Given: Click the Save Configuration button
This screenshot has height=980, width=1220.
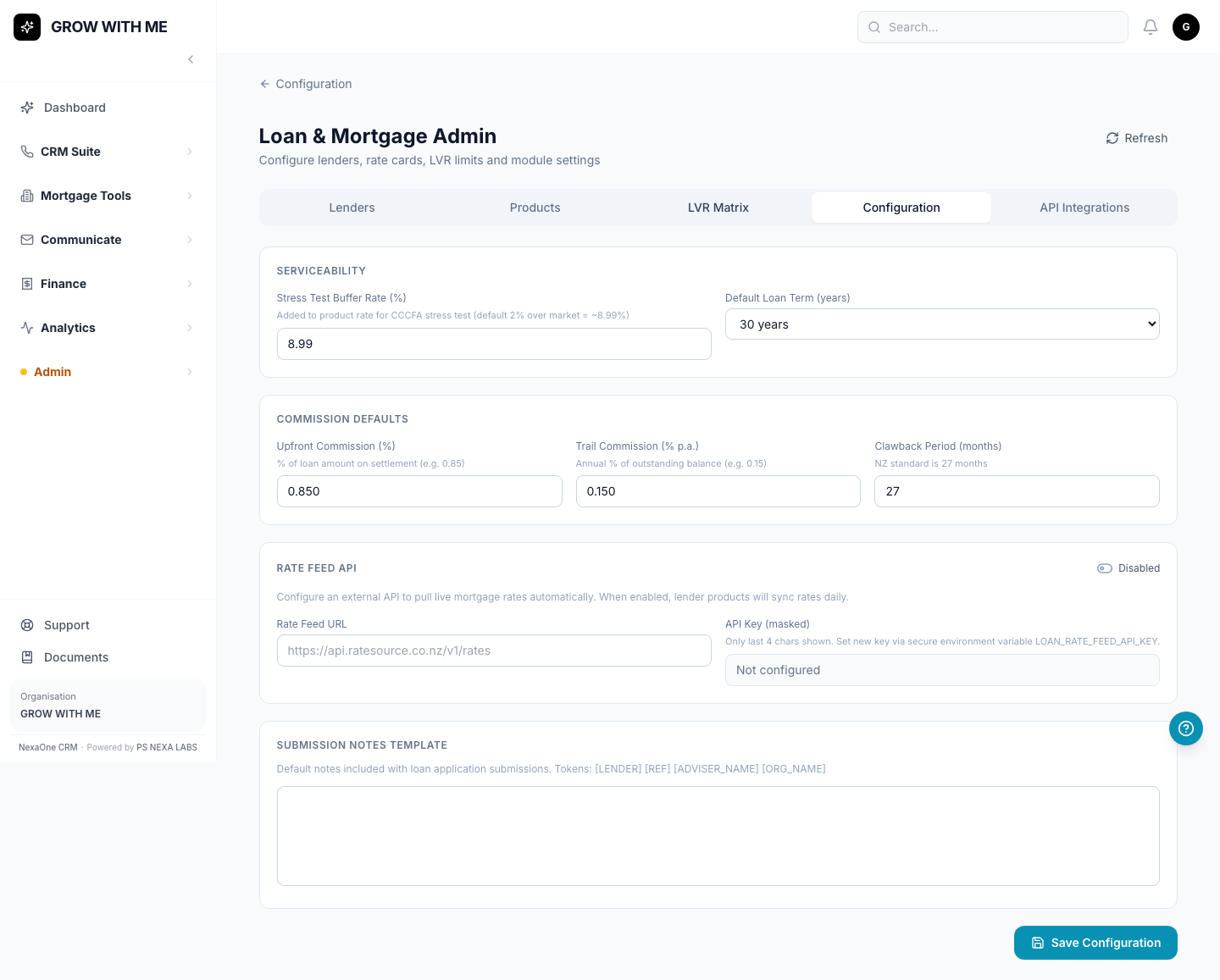Looking at the screenshot, I should coord(1095,943).
